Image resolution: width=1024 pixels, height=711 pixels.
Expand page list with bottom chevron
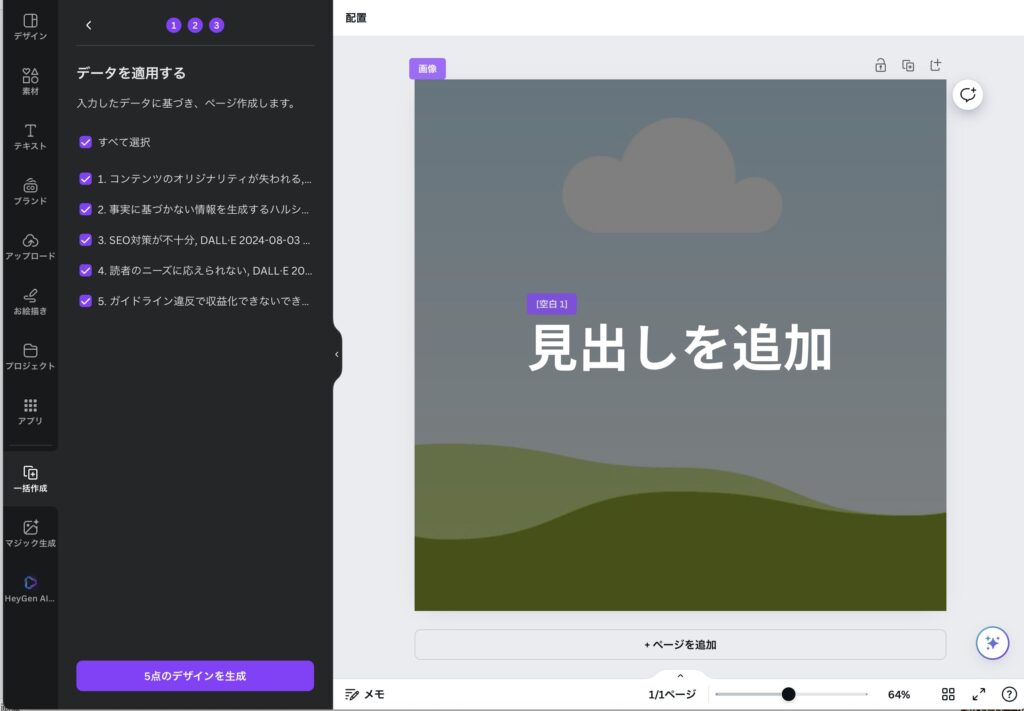pos(680,676)
